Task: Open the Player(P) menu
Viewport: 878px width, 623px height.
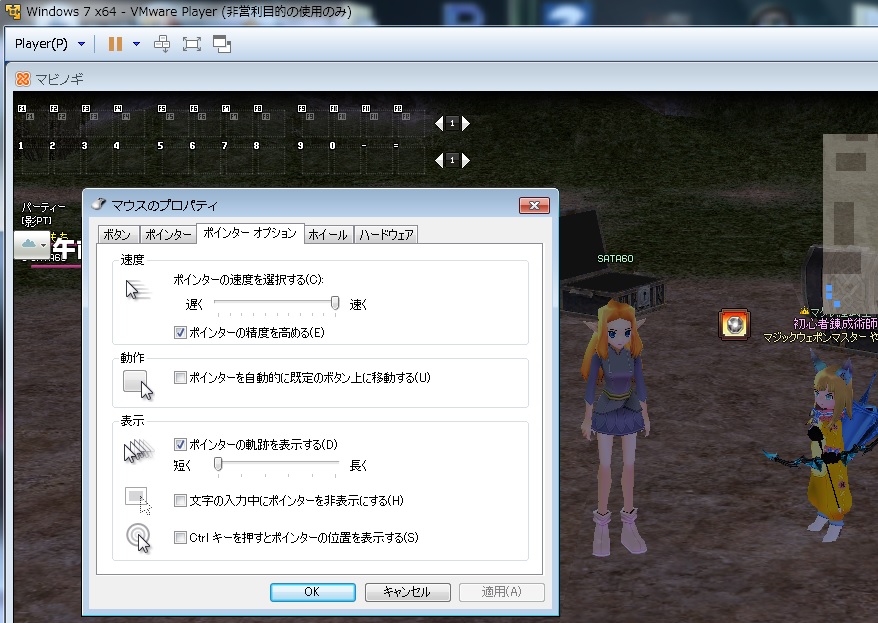Action: [50, 44]
